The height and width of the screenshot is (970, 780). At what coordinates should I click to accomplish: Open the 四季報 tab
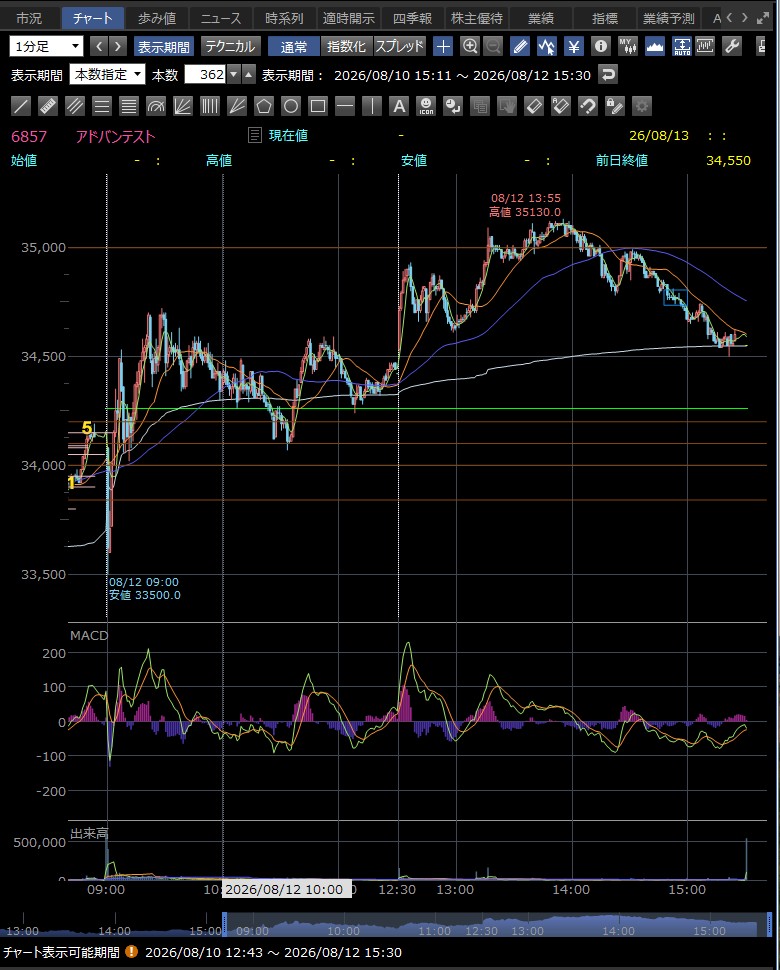[x=413, y=19]
